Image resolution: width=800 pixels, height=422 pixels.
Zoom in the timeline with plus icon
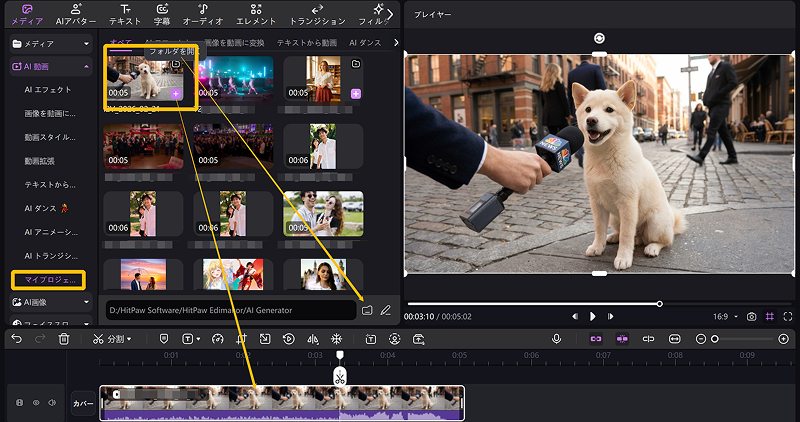pos(784,339)
